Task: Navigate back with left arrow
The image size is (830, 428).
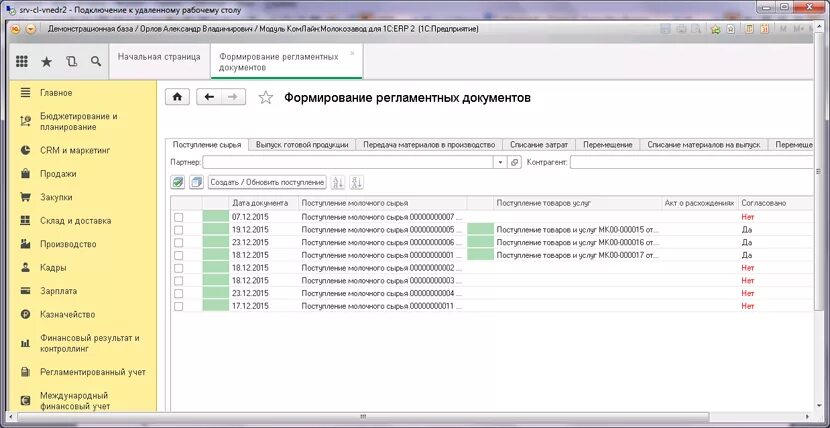Action: [209, 97]
